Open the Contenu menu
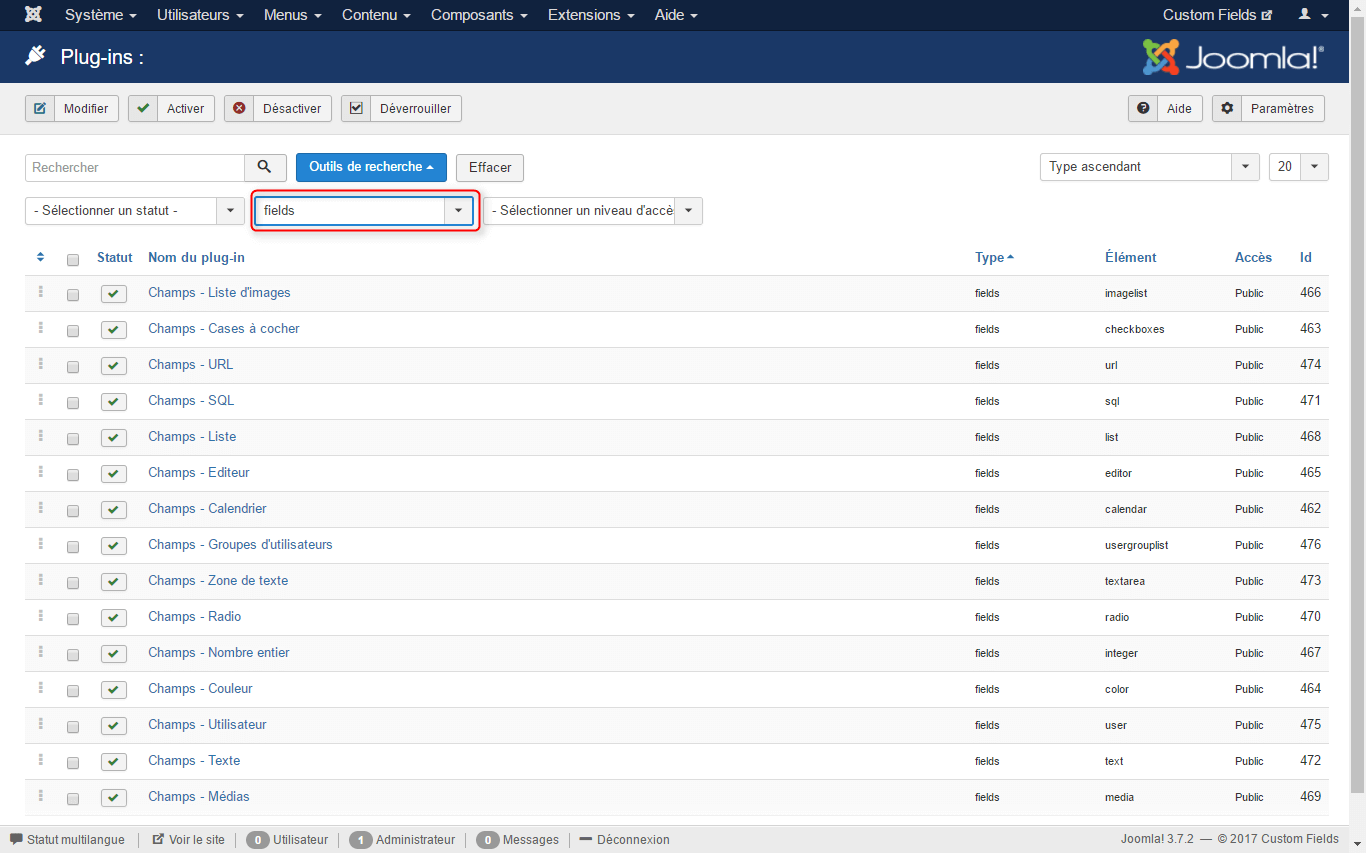This screenshot has width=1366, height=853. (x=376, y=15)
